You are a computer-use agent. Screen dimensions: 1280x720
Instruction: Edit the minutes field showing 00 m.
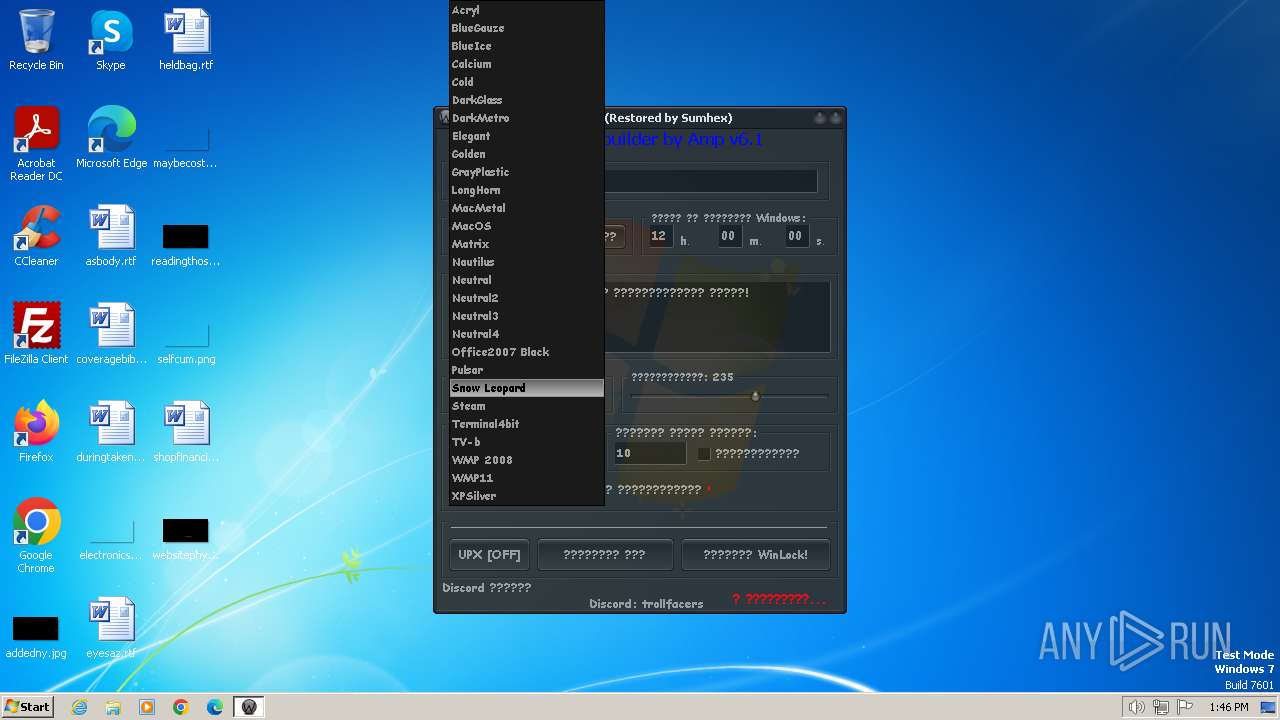pos(729,237)
